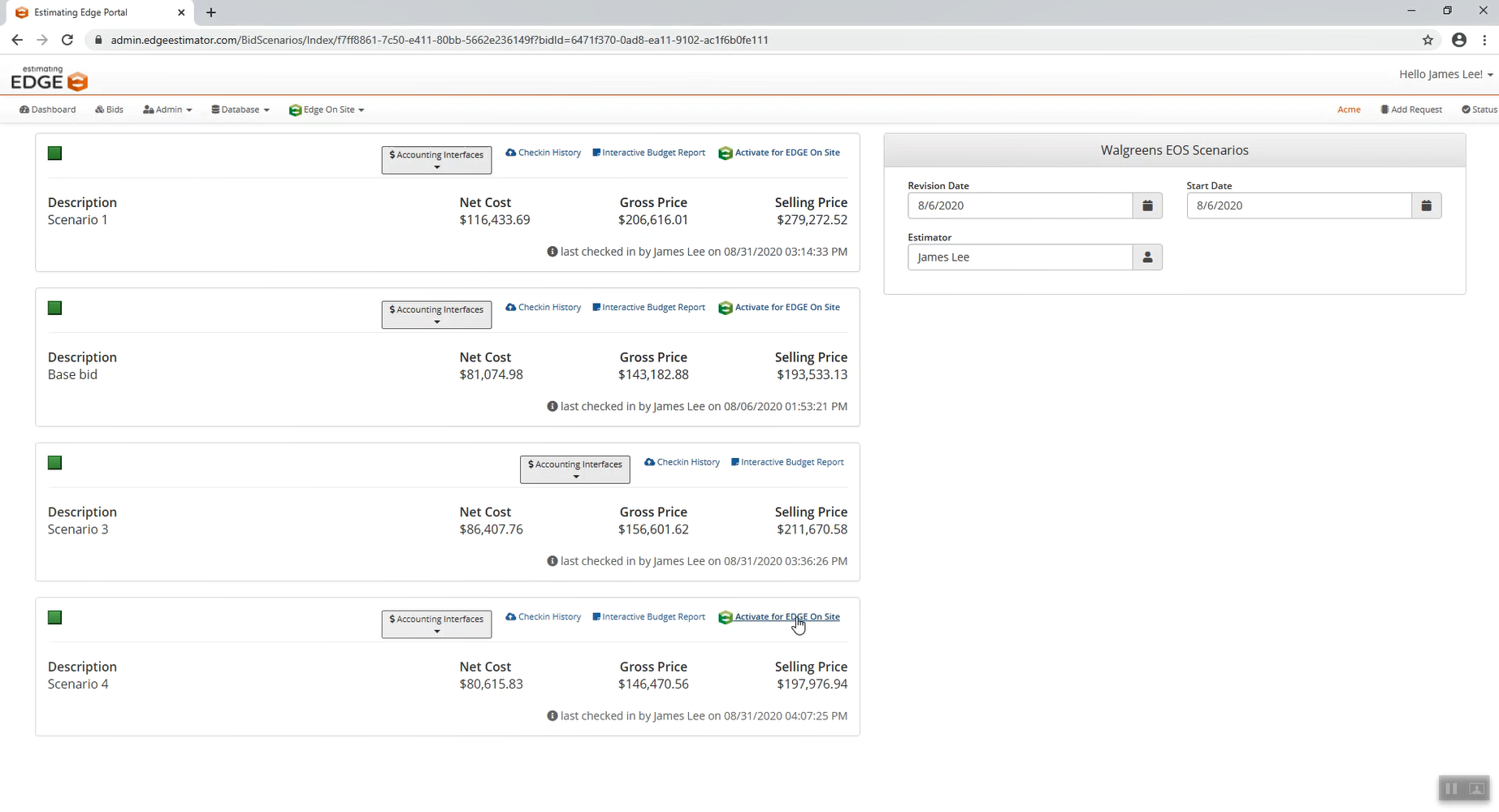Click the Start Date calendar icon
The height and width of the screenshot is (812, 1499).
pyautogui.click(x=1426, y=205)
